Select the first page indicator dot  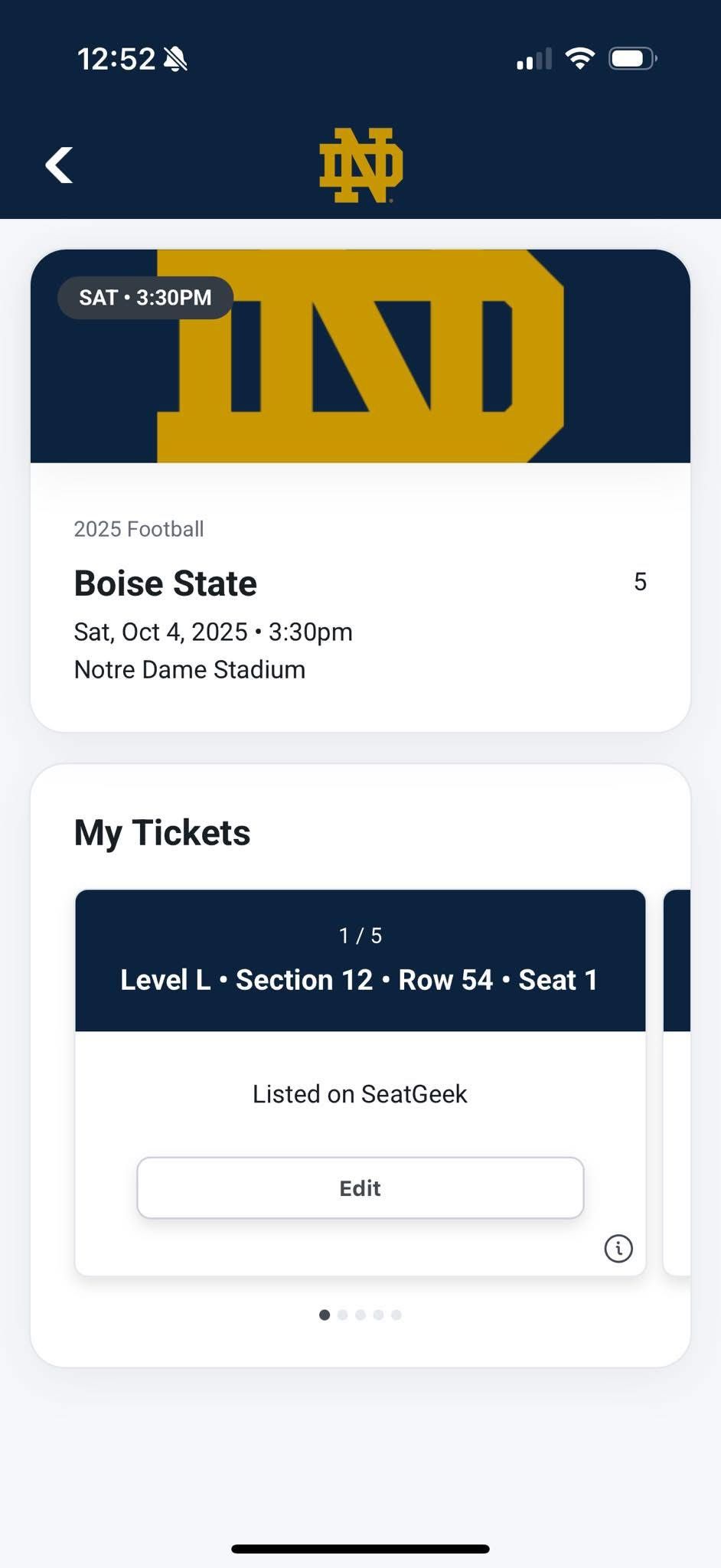tap(325, 1315)
